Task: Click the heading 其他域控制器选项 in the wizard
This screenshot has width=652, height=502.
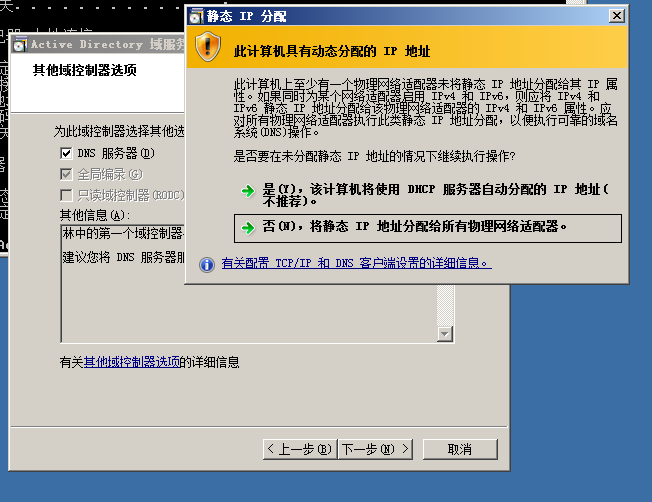Action: coord(85,70)
